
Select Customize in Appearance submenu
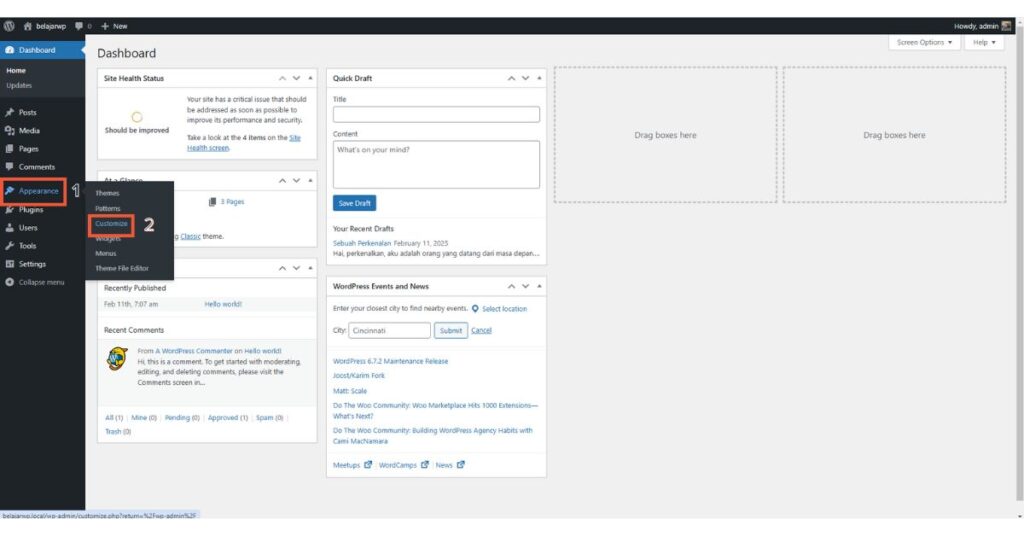coord(111,223)
